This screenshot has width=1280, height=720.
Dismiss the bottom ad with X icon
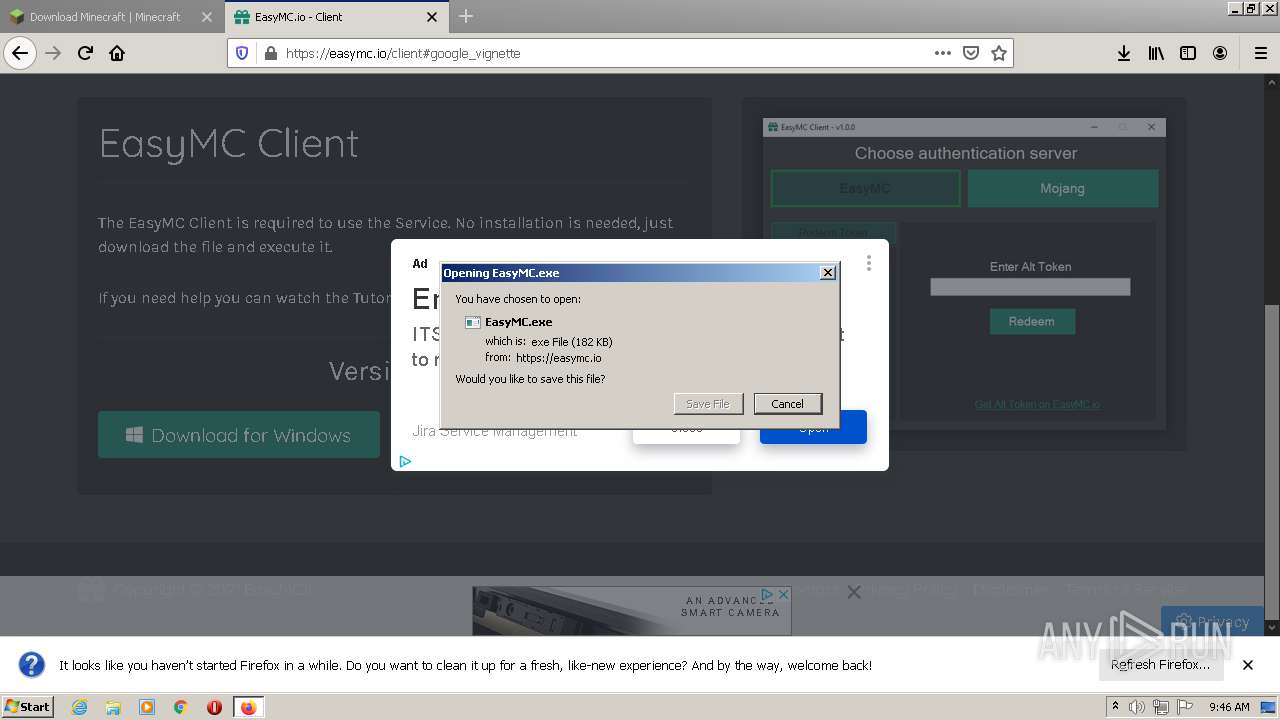[x=854, y=592]
